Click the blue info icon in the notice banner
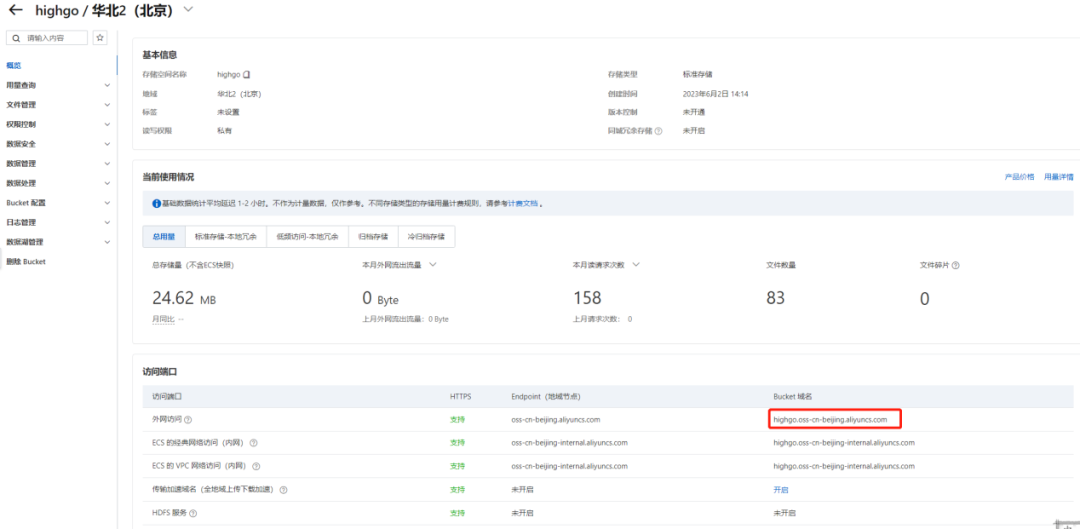 tap(156, 204)
